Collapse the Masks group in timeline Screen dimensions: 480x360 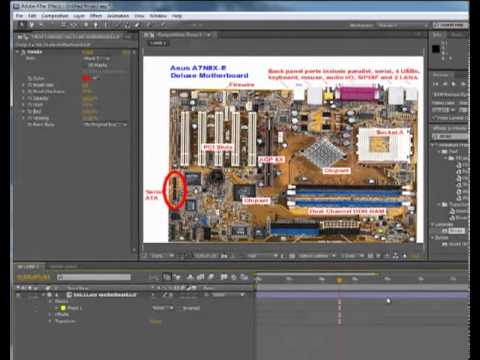click(50, 301)
